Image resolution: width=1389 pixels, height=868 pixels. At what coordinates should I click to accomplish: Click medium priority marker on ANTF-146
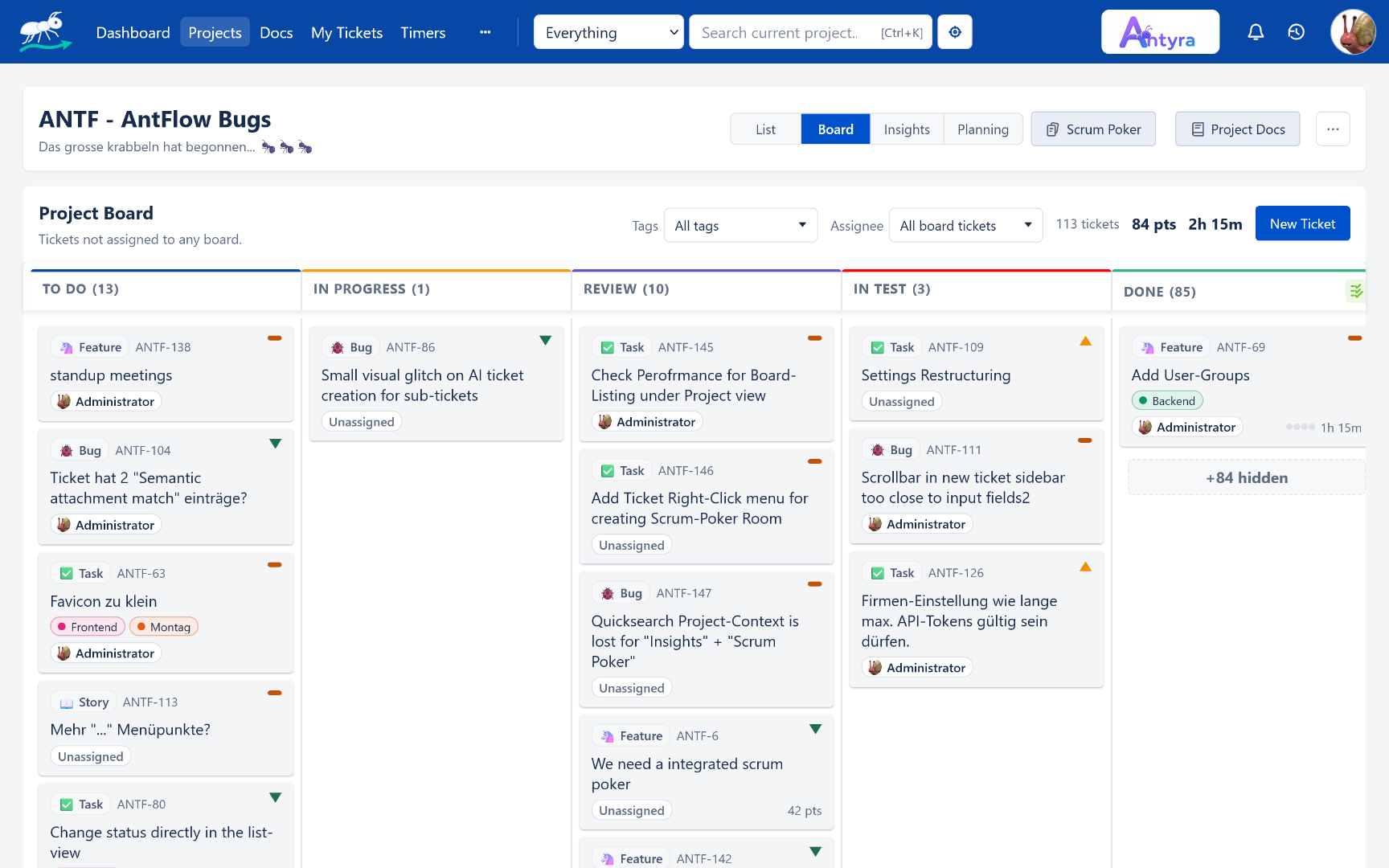pos(815,461)
